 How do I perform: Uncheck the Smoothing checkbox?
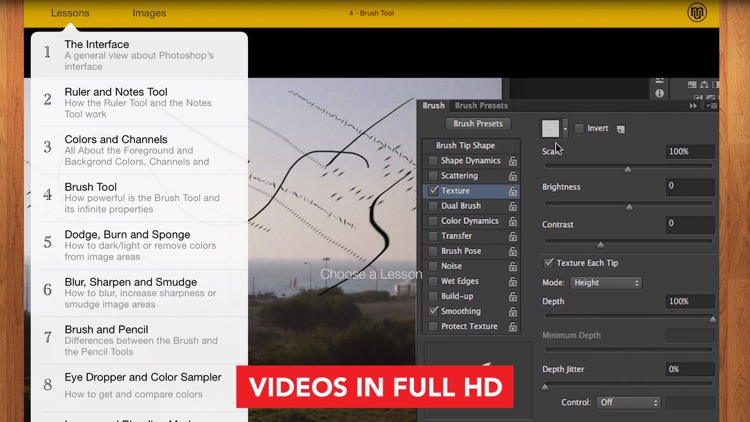[433, 311]
